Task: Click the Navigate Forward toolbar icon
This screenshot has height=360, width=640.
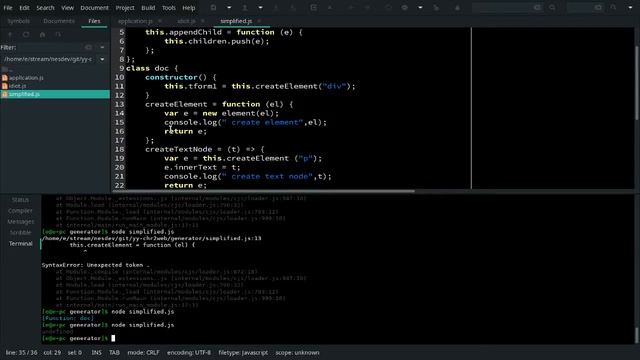Action: pyautogui.click(x=367, y=7)
